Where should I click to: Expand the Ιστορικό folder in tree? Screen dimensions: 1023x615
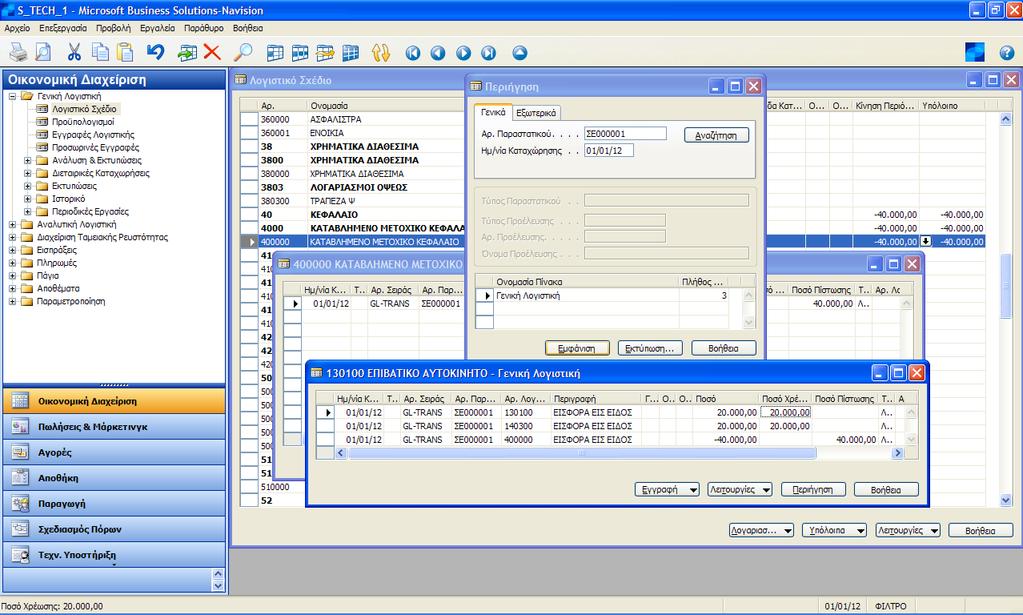pyautogui.click(x=27, y=199)
